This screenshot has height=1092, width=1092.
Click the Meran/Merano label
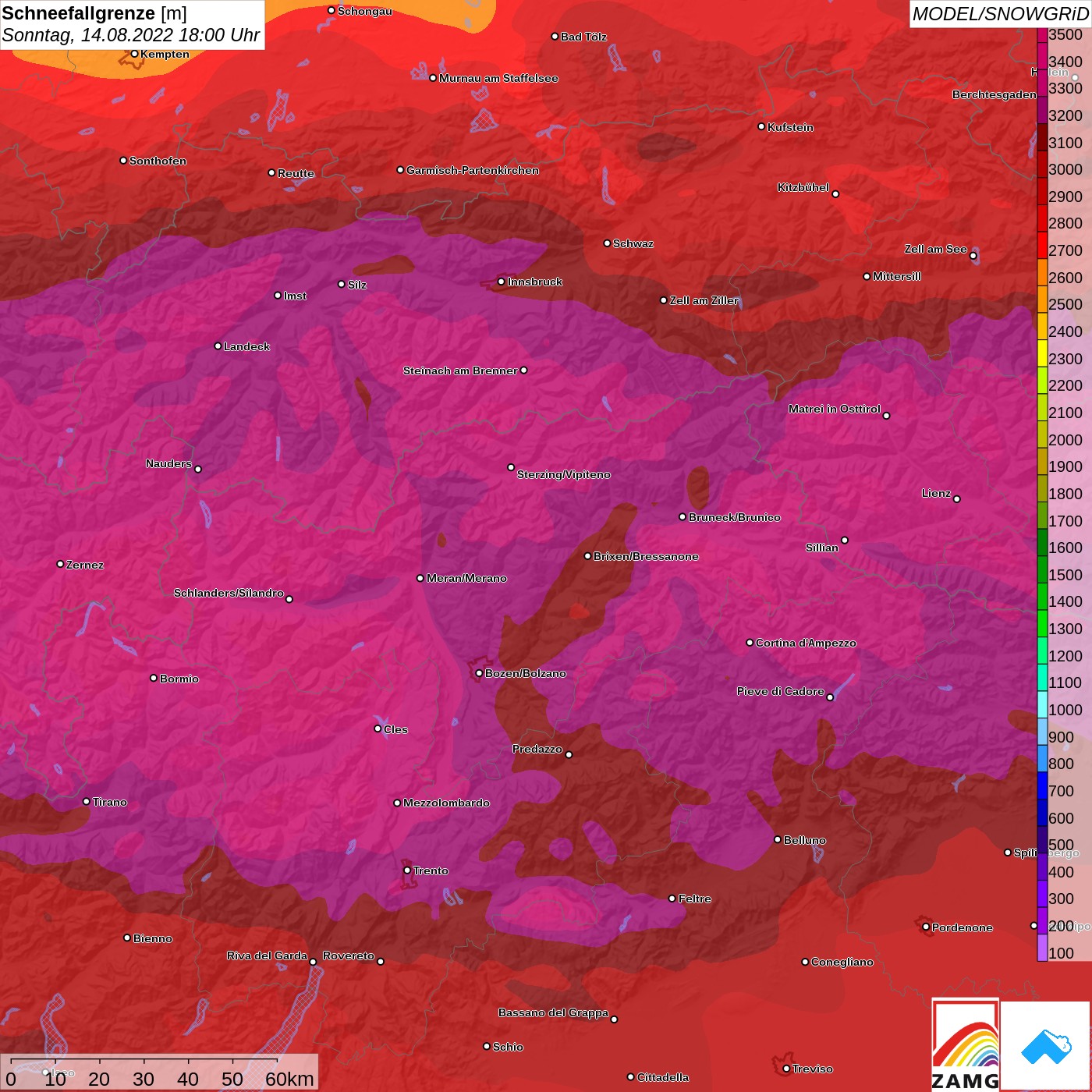coord(466,578)
